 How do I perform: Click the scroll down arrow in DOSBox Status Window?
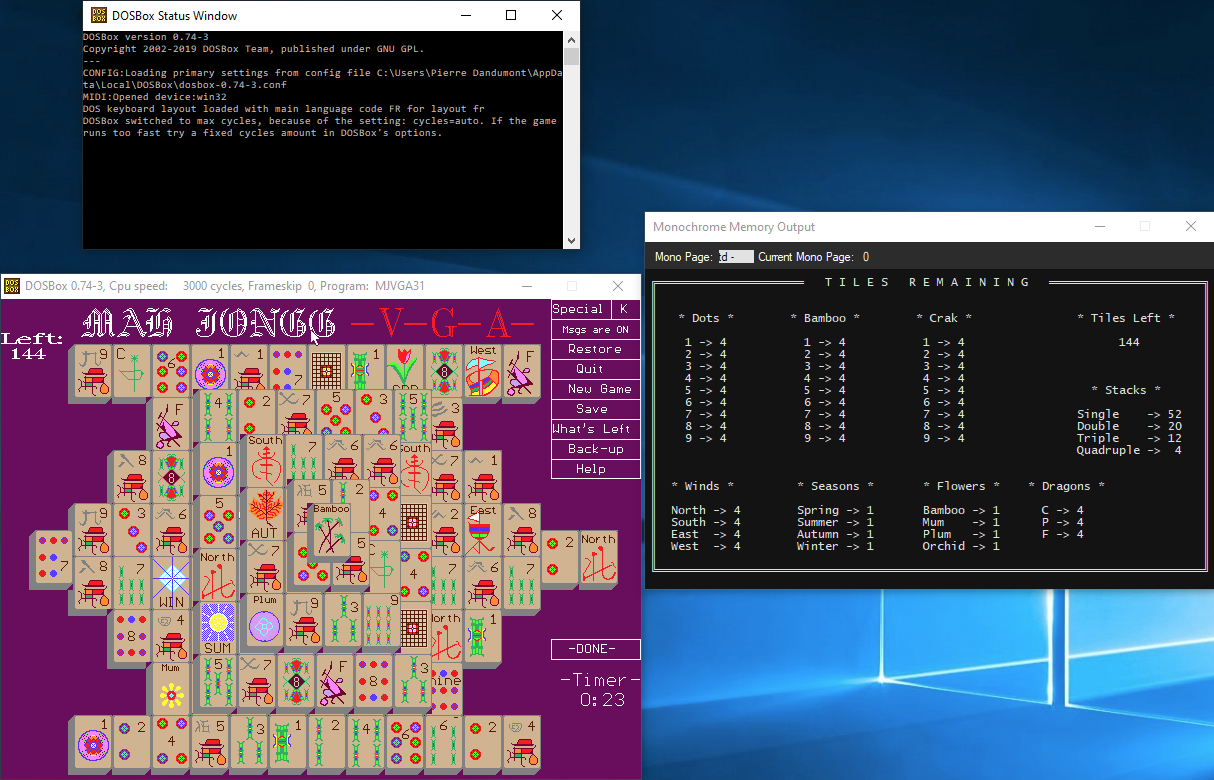pos(572,240)
